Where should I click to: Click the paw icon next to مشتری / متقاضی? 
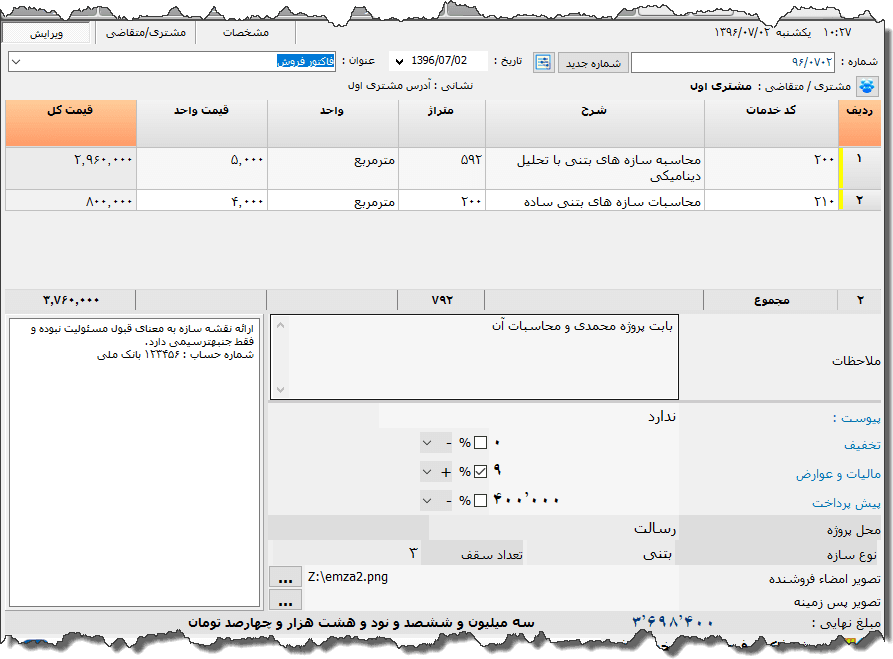tap(868, 85)
